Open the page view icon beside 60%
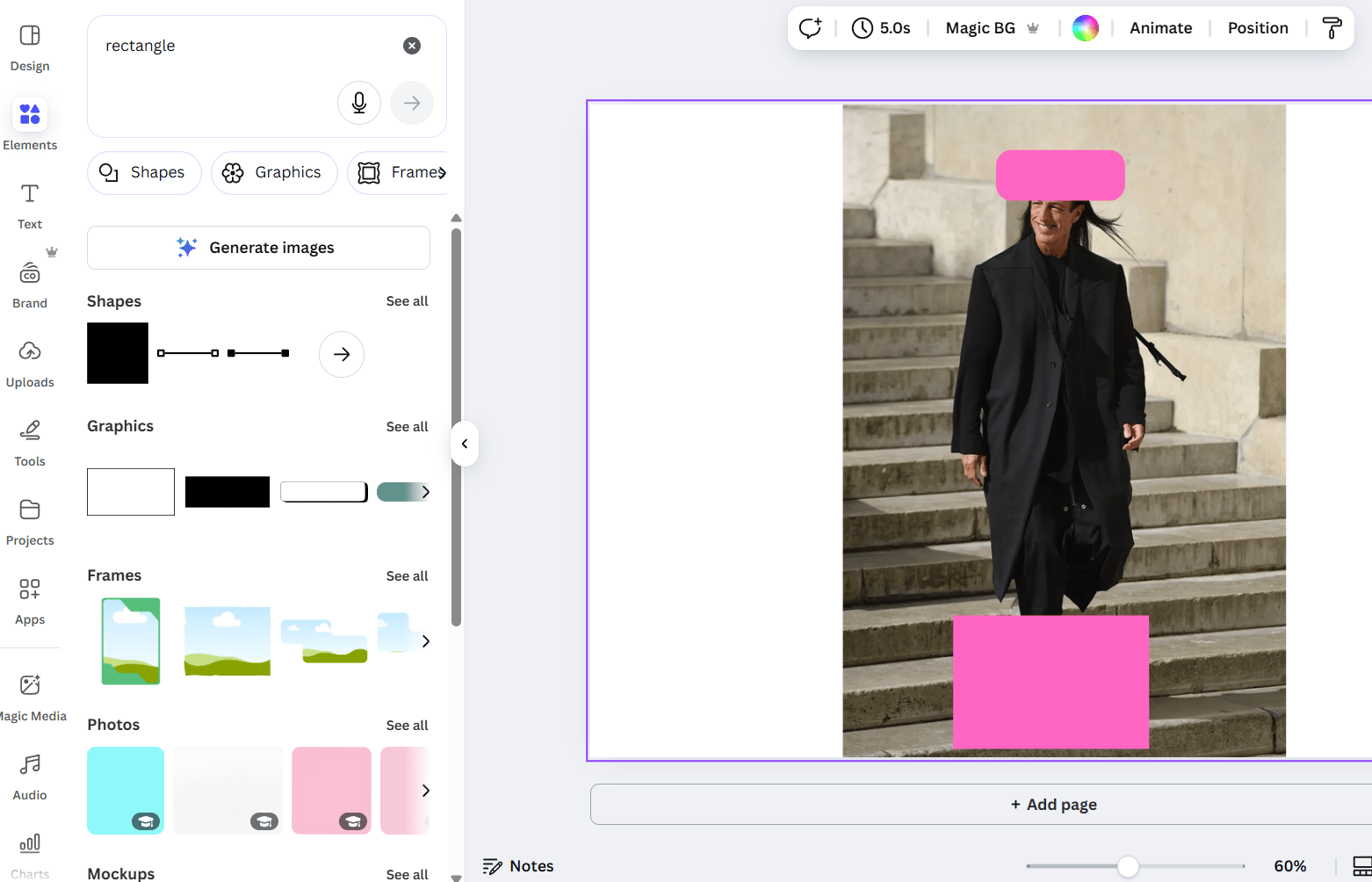This screenshot has height=882, width=1372. coord(1361,866)
